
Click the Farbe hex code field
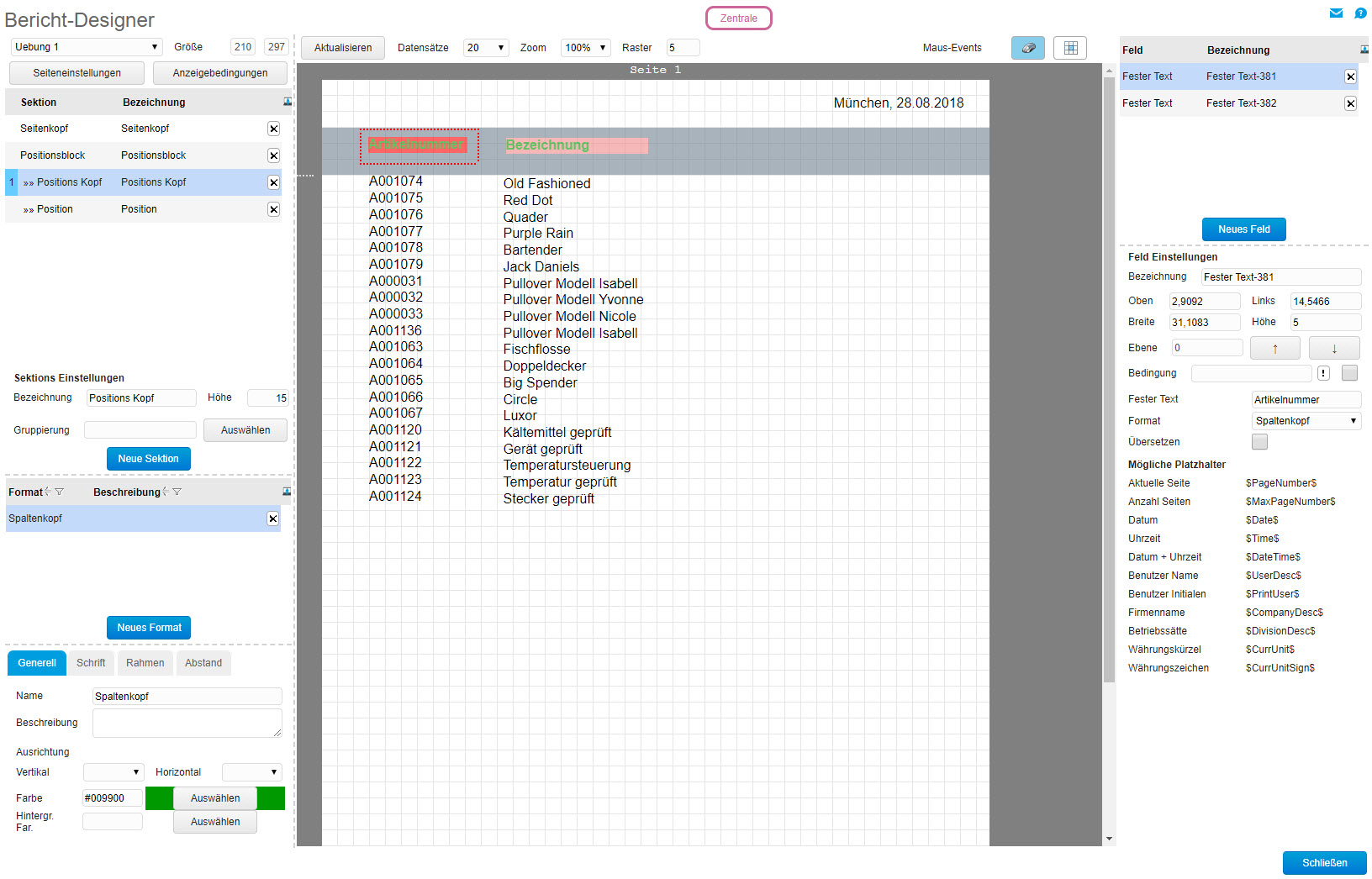pyautogui.click(x=113, y=798)
